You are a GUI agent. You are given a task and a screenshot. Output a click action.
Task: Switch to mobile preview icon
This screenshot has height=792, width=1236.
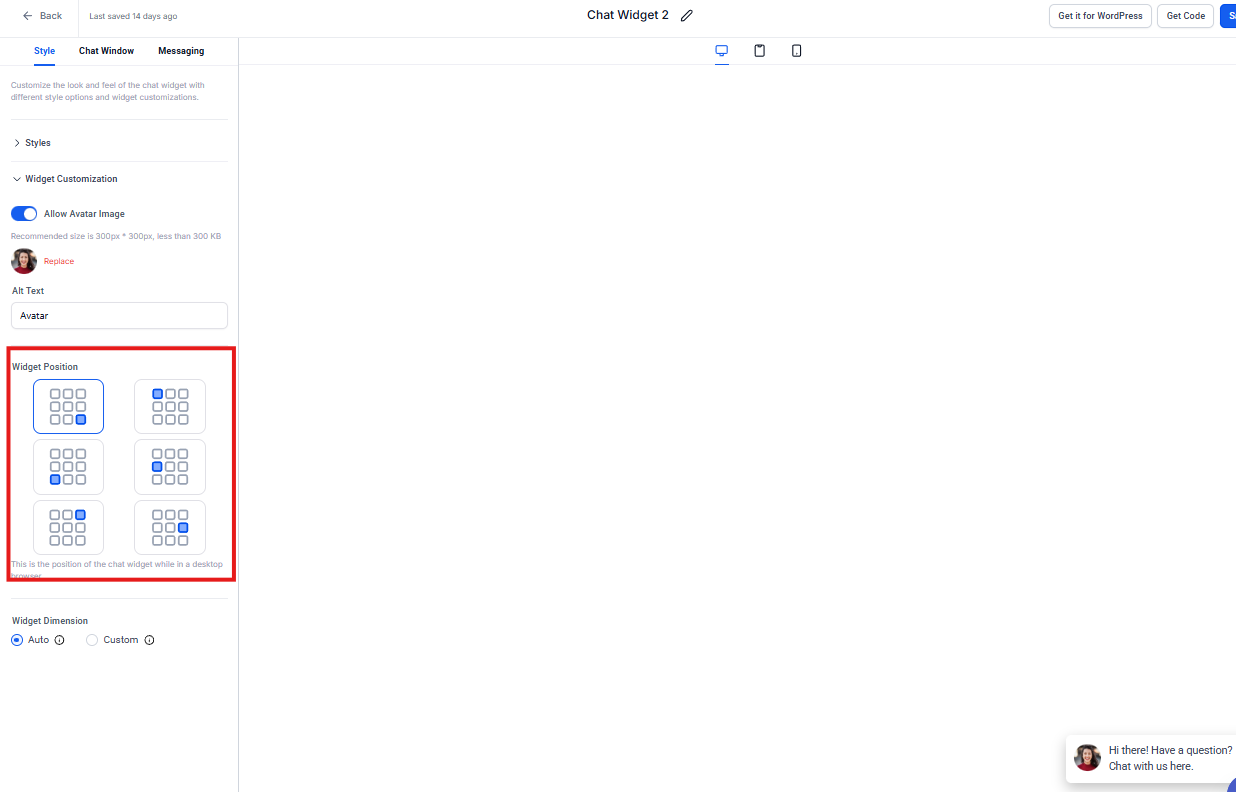pyautogui.click(x=797, y=51)
